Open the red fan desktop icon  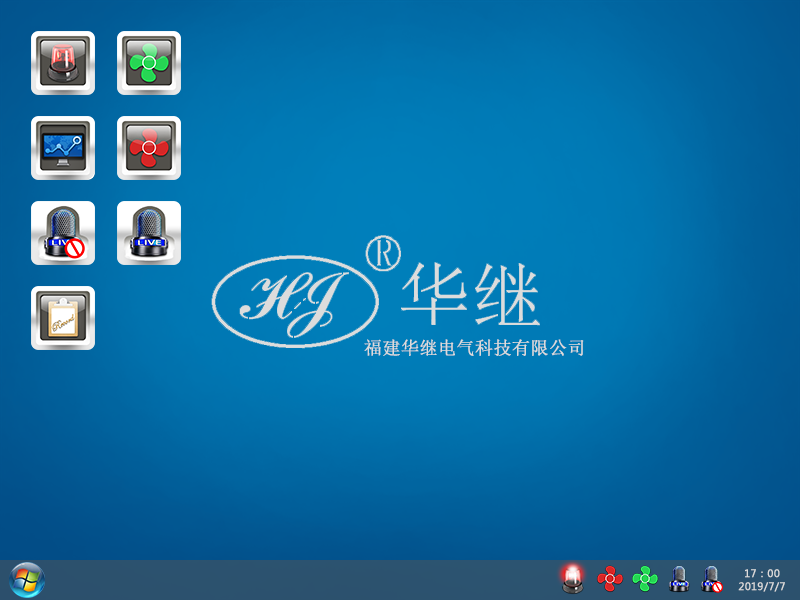tap(149, 148)
